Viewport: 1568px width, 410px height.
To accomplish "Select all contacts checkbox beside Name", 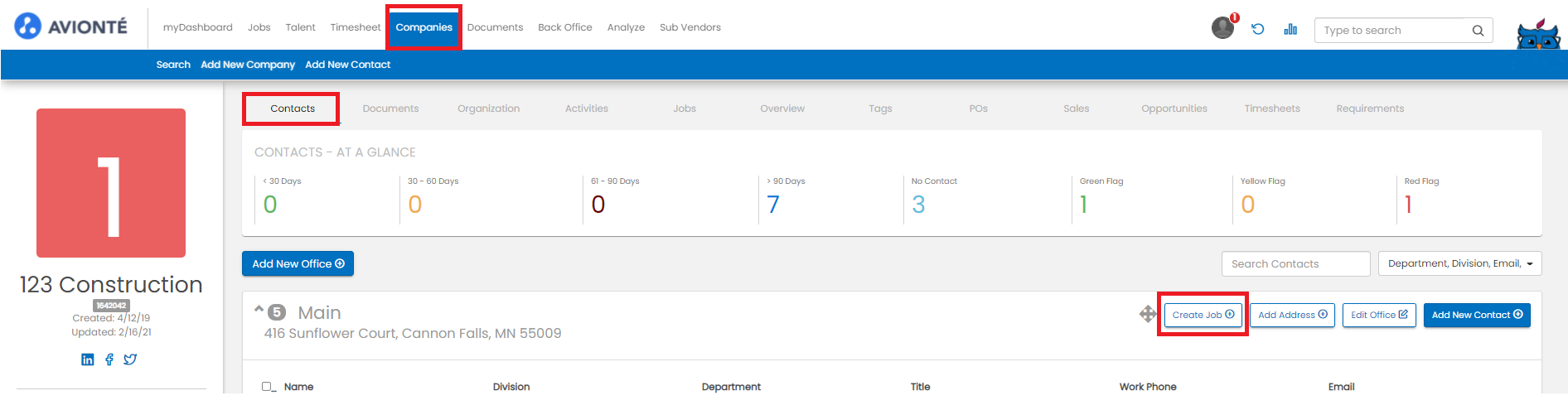I will tap(267, 386).
